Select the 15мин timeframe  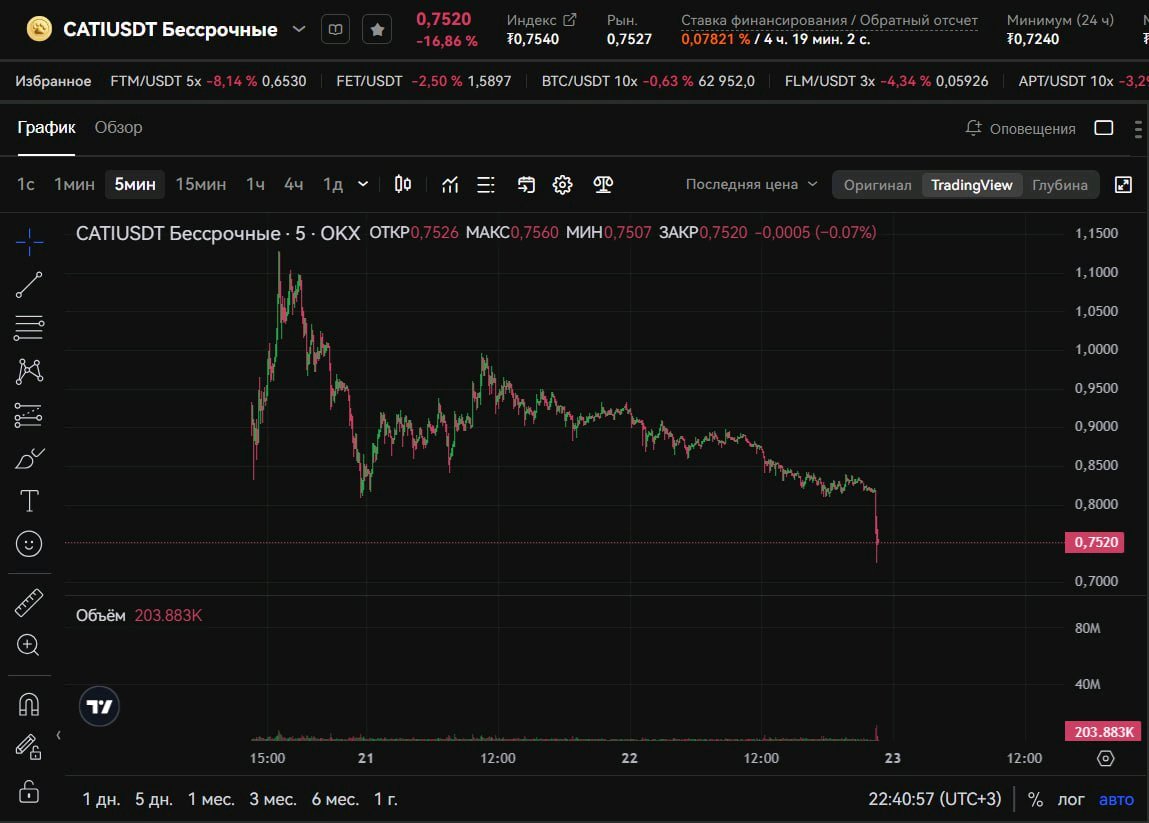point(201,184)
